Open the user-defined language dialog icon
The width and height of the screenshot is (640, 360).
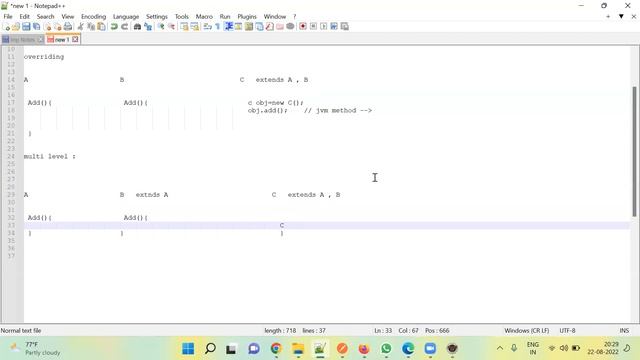click(x=238, y=27)
